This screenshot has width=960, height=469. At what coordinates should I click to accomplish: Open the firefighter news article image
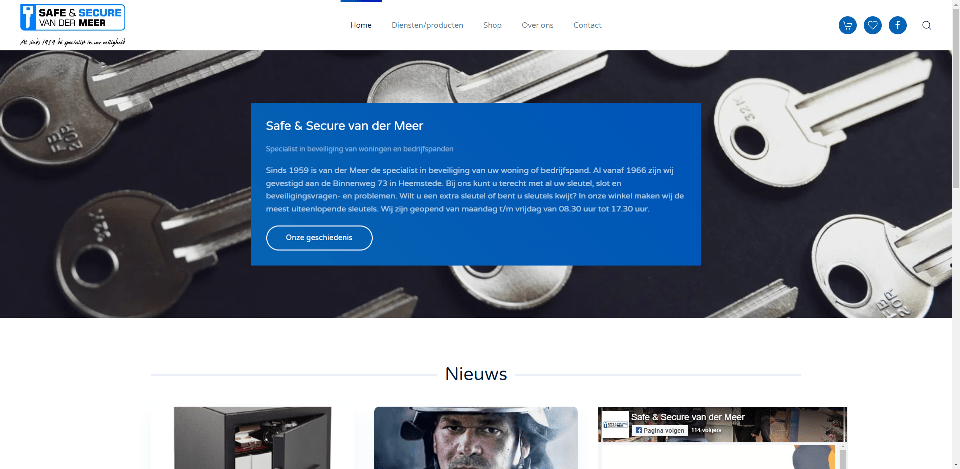(x=476, y=438)
